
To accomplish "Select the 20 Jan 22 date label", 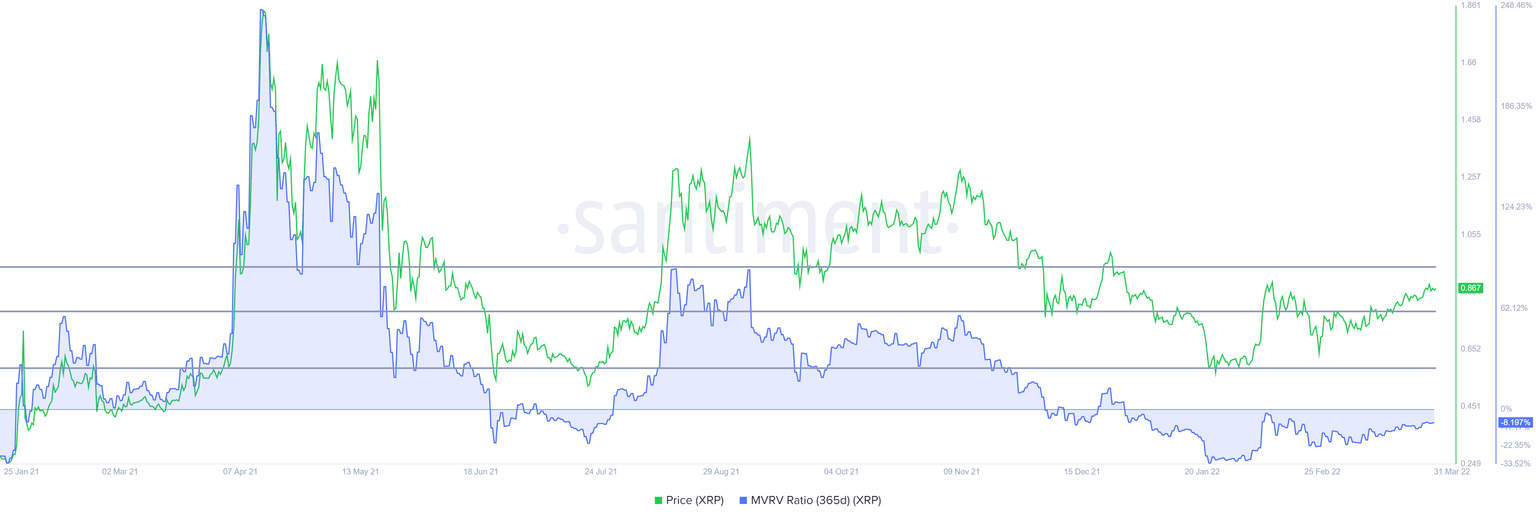I will [x=1201, y=470].
